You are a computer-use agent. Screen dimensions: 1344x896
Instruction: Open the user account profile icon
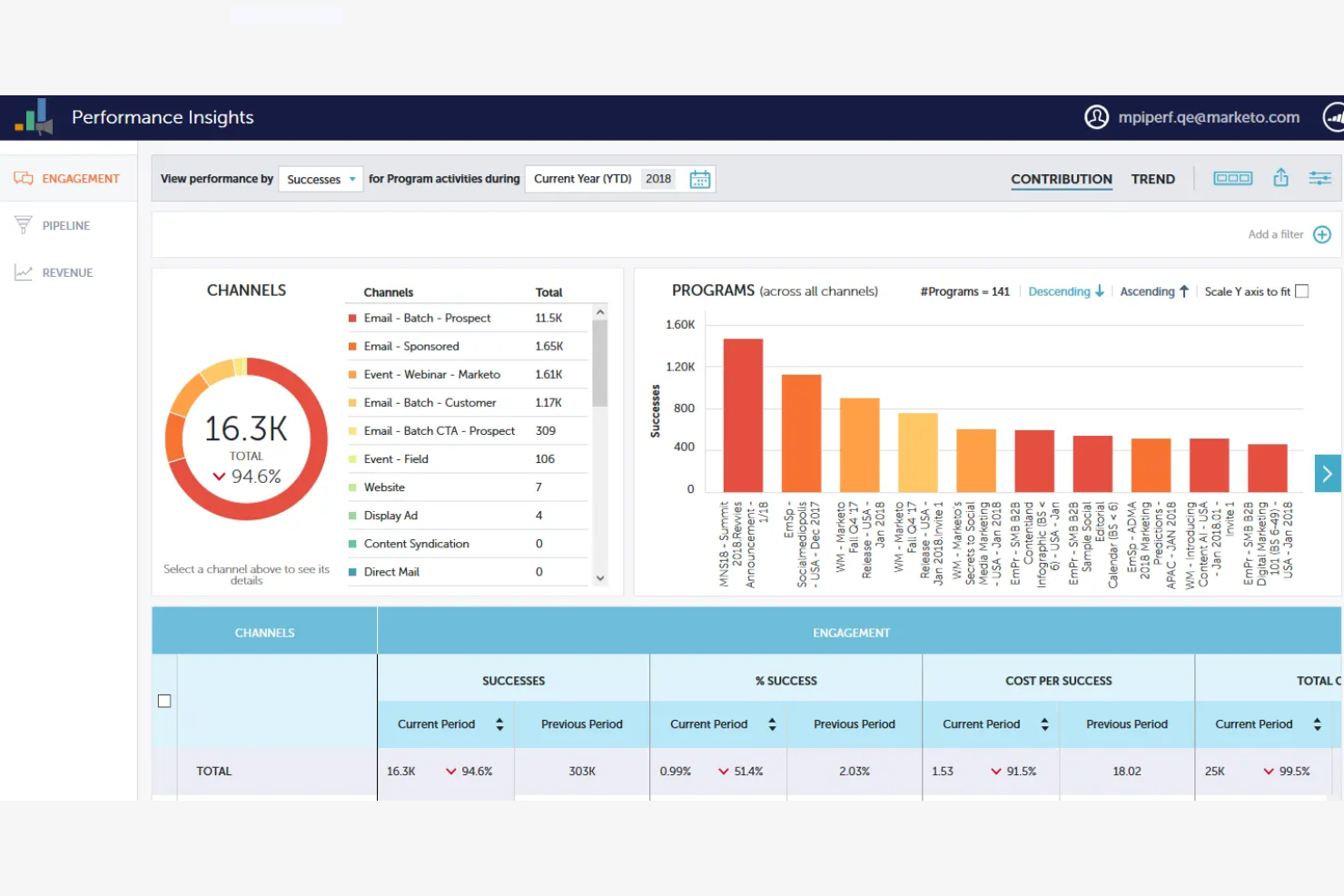[x=1096, y=117]
